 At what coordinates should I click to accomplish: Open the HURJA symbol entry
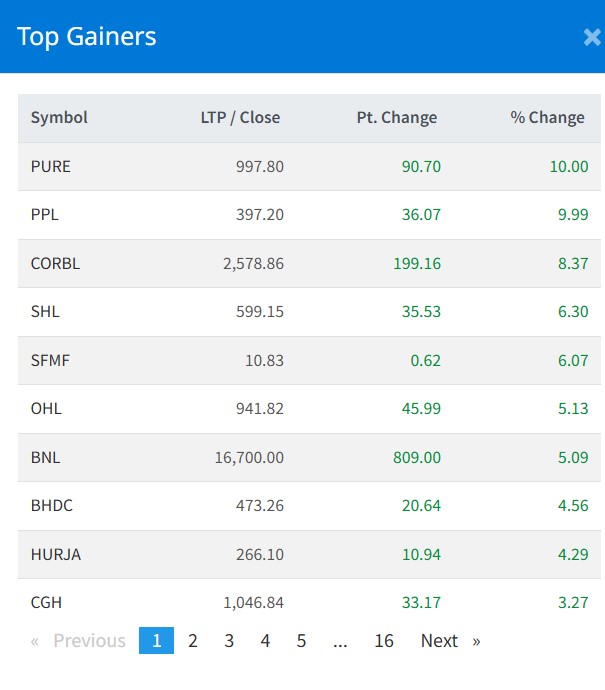tap(56, 555)
